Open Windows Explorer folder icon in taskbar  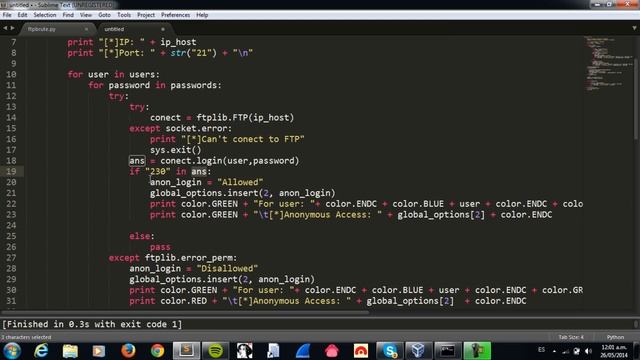(70, 351)
